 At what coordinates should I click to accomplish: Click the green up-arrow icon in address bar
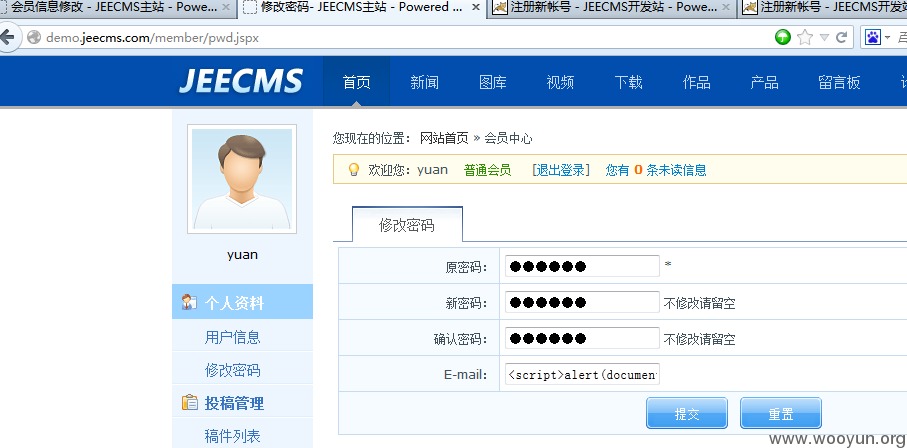coord(783,38)
